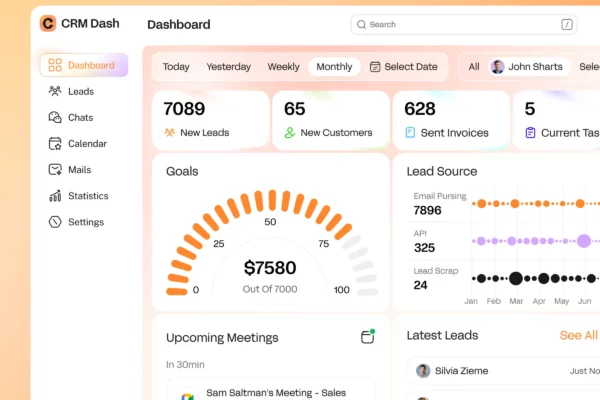Click the CRM Dash logo icon
This screenshot has width=600, height=400.
[48, 23]
